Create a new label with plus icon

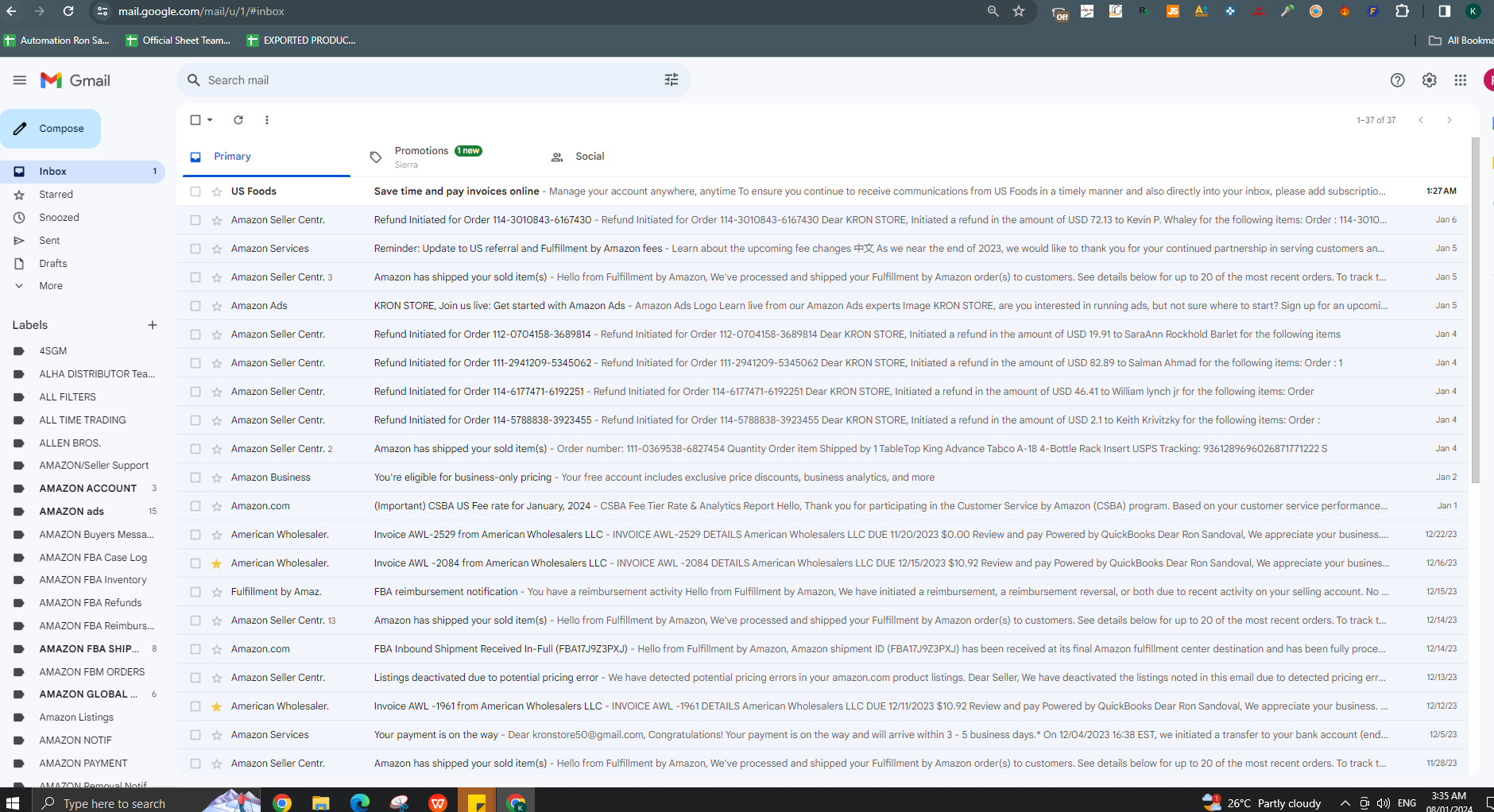tap(153, 325)
